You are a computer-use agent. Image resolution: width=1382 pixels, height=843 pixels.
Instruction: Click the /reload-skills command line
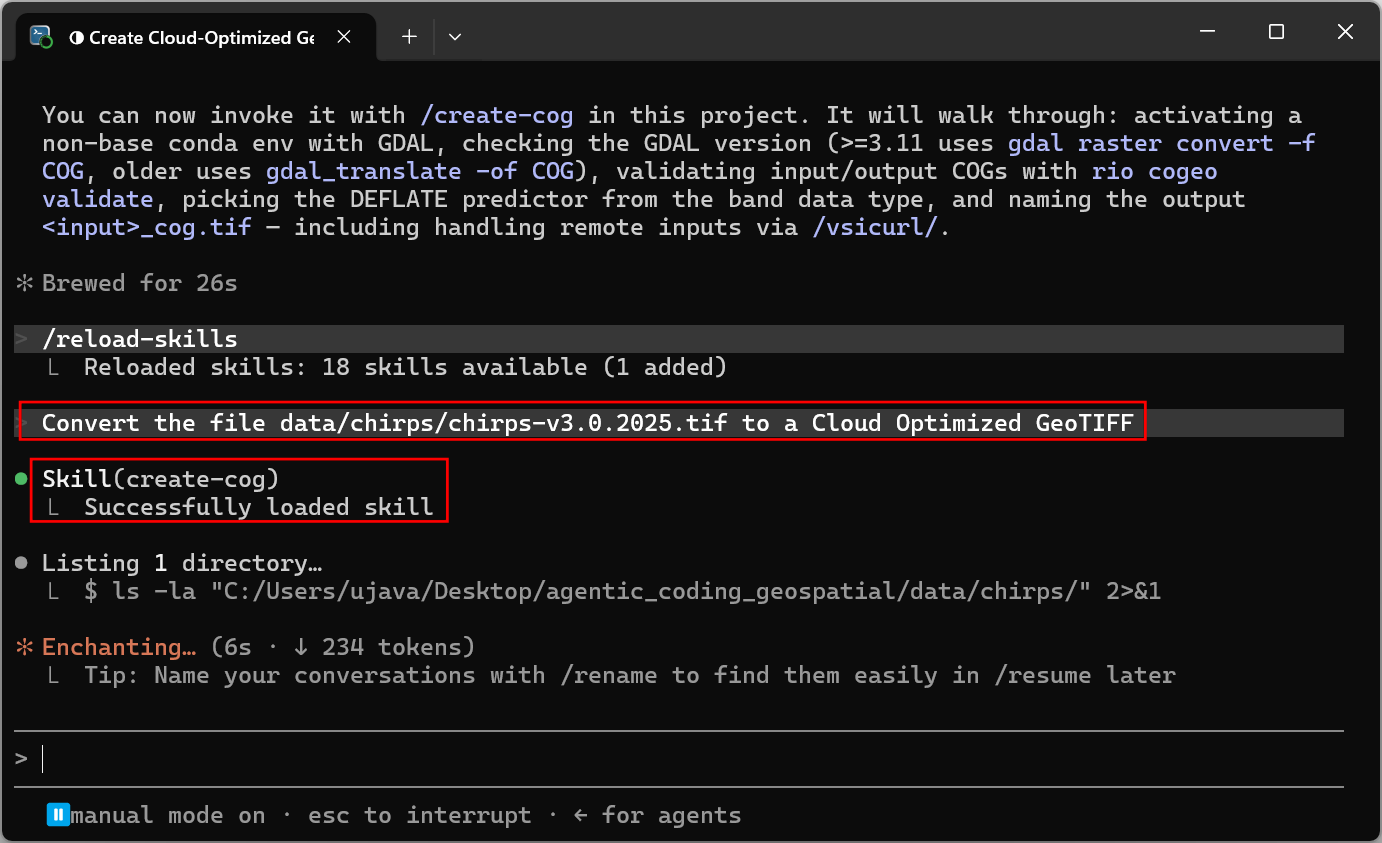140,339
